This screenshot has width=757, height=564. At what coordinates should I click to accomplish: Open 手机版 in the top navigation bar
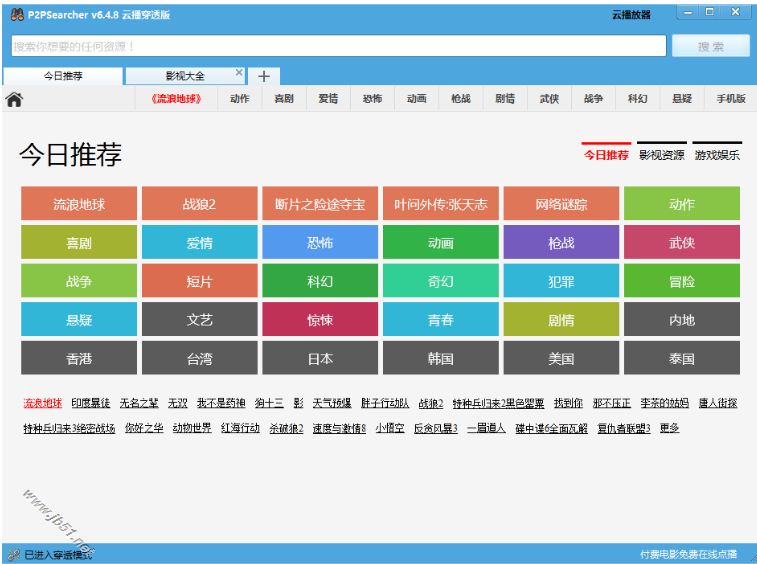point(731,99)
